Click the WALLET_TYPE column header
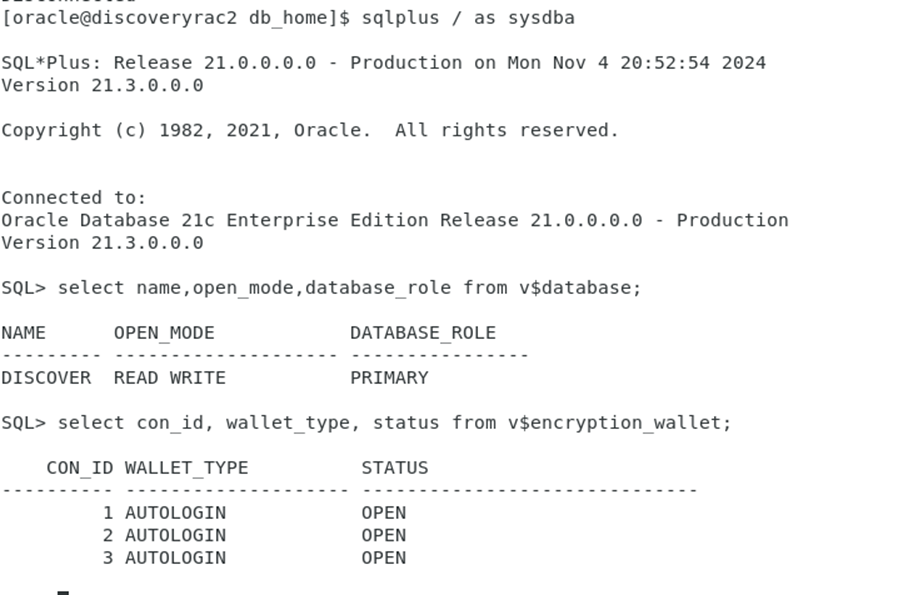Image resolution: width=903 pixels, height=595 pixels. click(186, 468)
